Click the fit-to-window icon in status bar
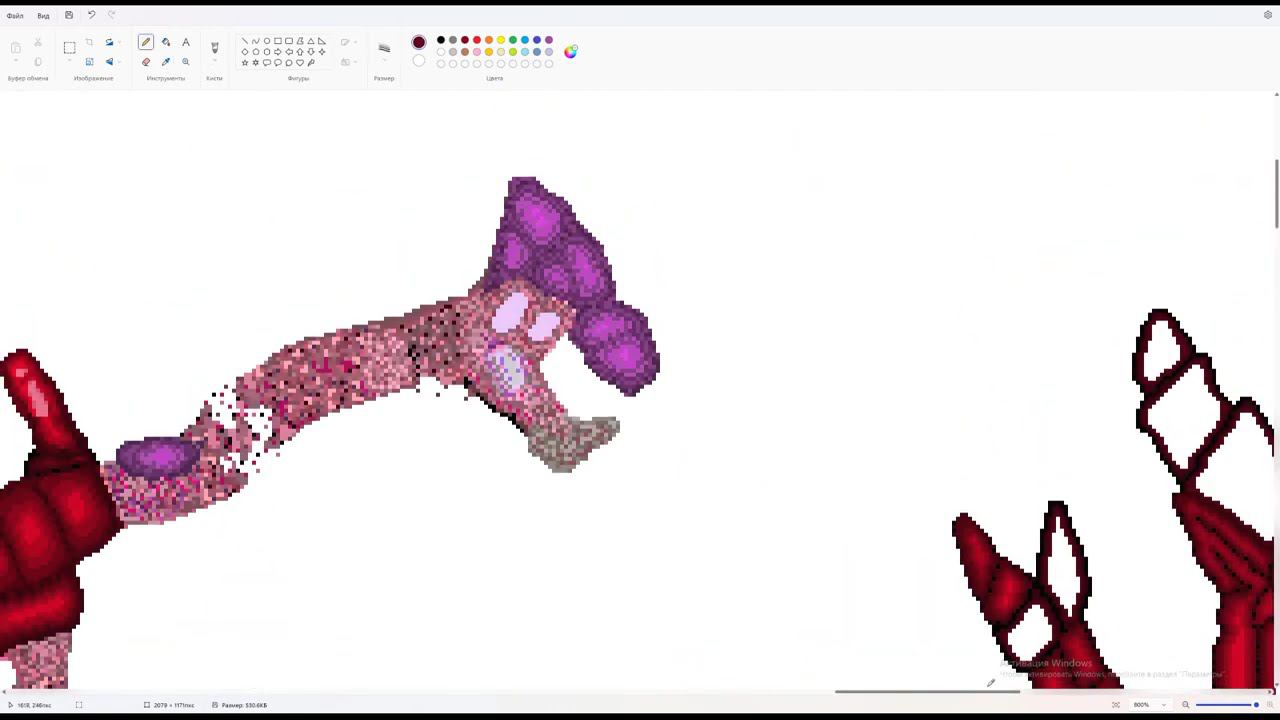1280x720 pixels. pos(1116,704)
